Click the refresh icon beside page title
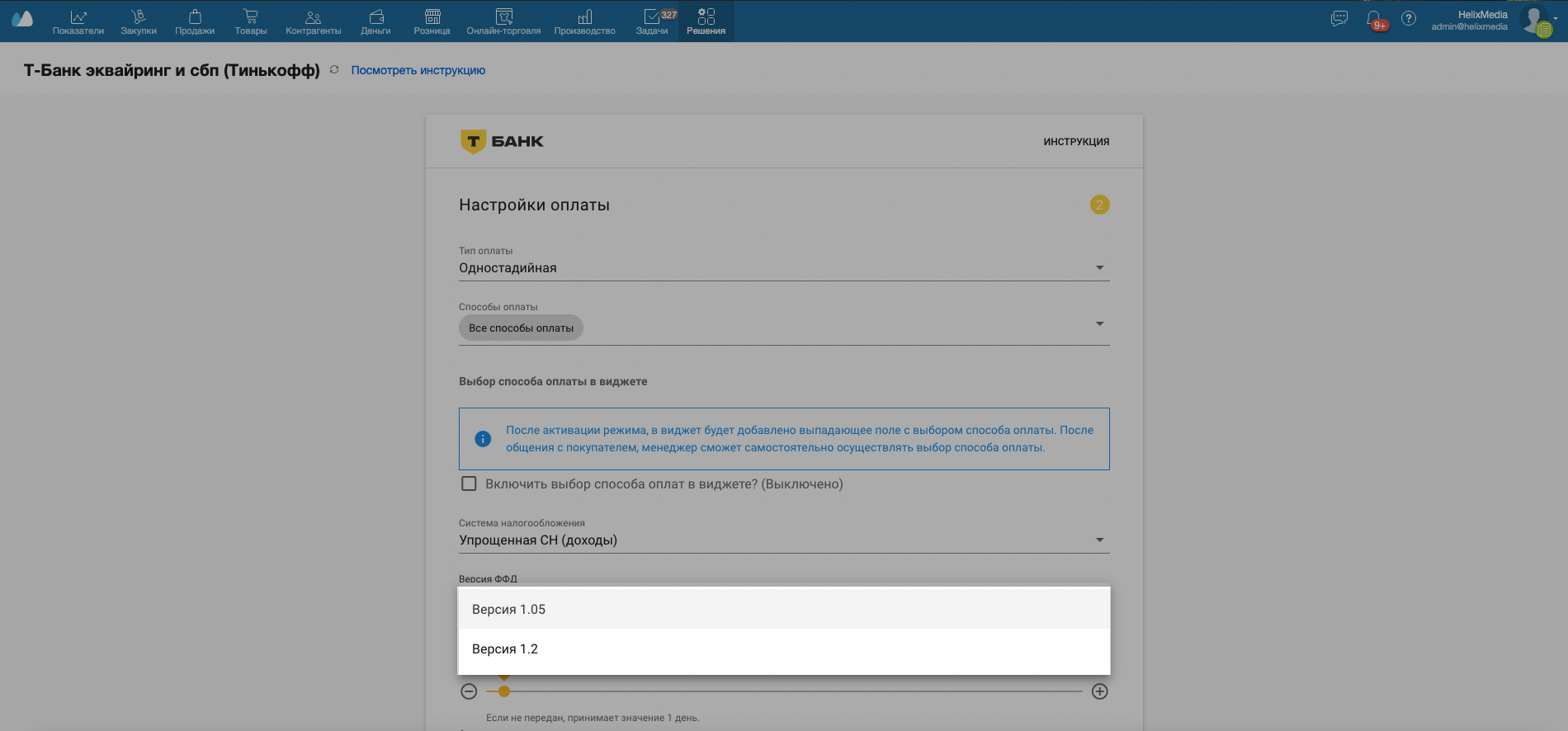The image size is (1568, 731). tap(334, 70)
